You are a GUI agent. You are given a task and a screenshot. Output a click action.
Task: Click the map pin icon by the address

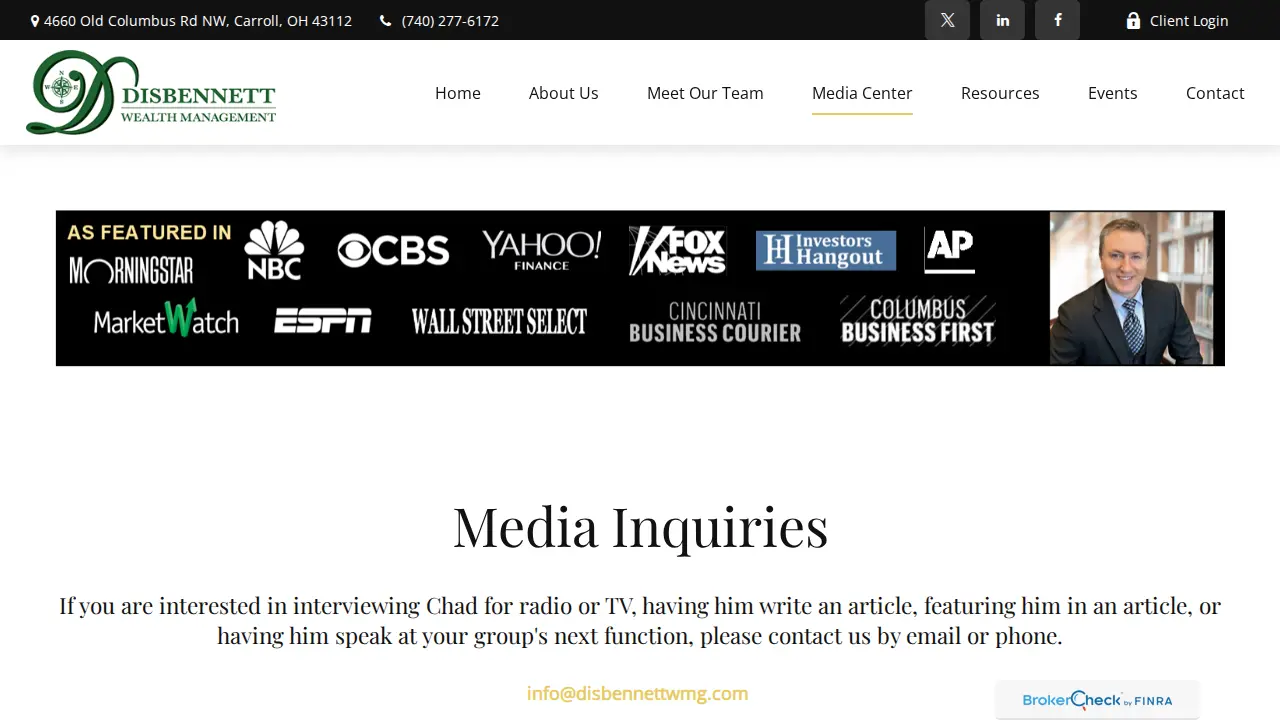pyautogui.click(x=35, y=21)
